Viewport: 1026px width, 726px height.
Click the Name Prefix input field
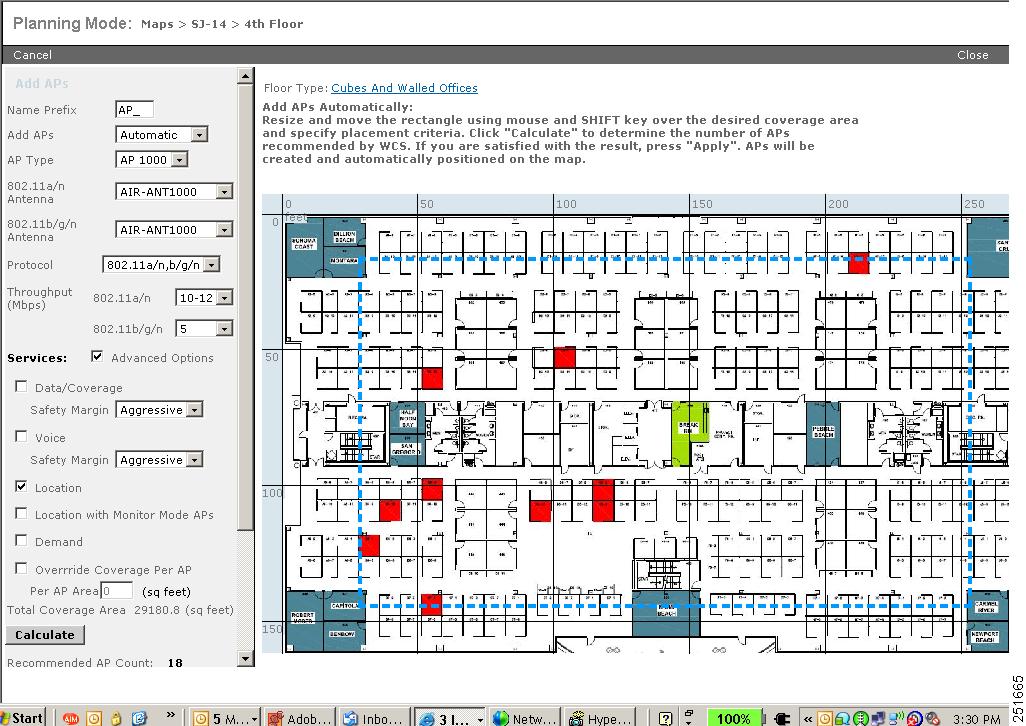pos(132,109)
